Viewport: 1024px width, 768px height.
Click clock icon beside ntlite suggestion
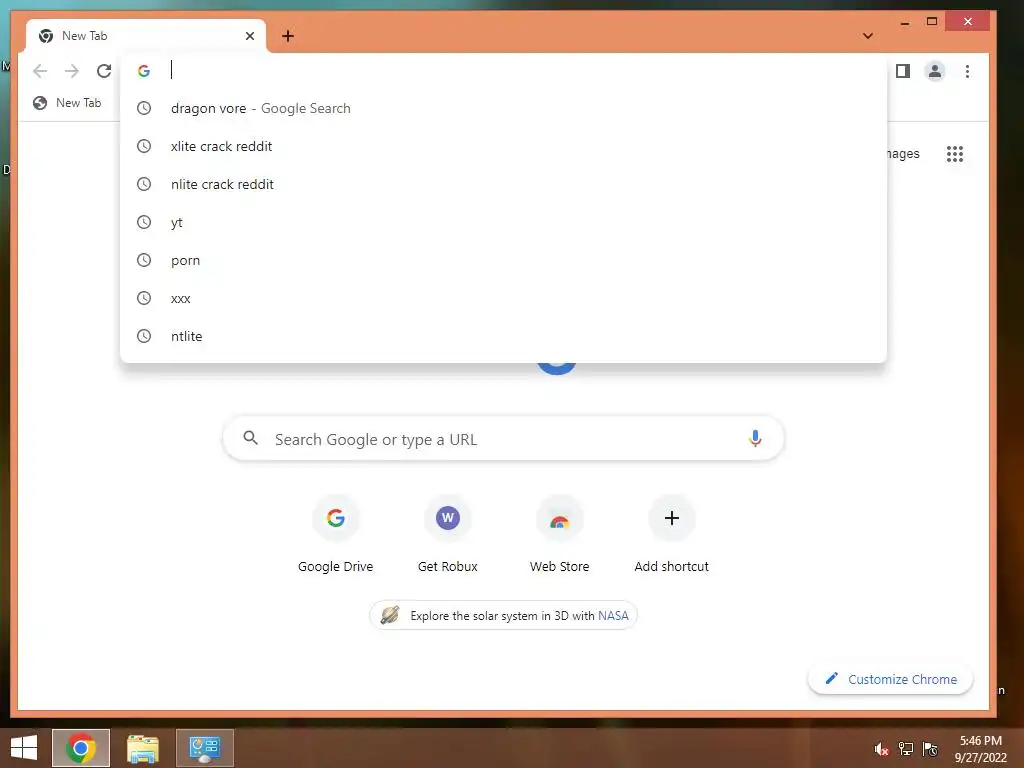coord(144,336)
